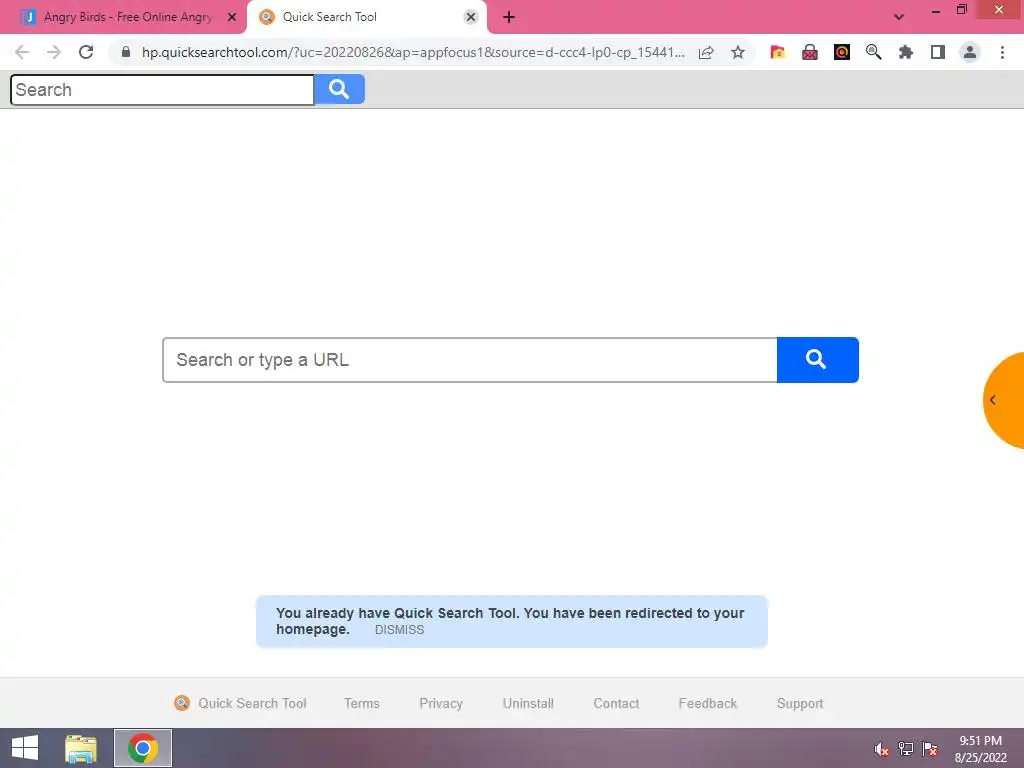Viewport: 1024px width, 768px height.
Task: Open the Terms footer link
Action: (x=362, y=703)
